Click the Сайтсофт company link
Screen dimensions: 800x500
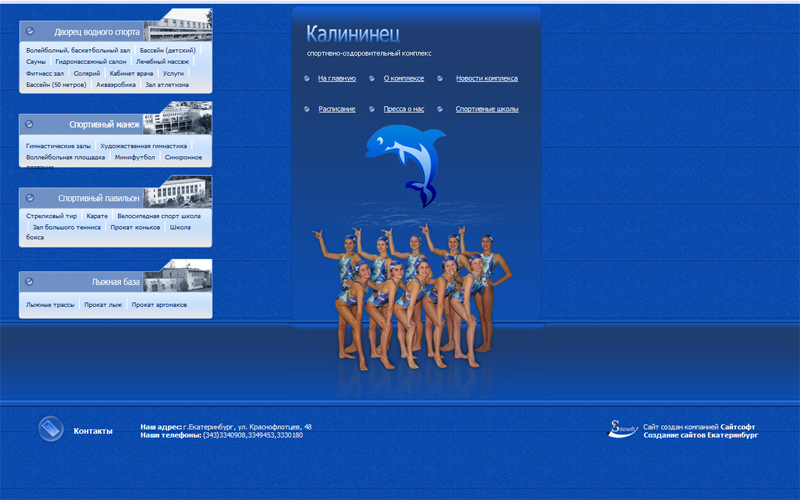click(738, 427)
